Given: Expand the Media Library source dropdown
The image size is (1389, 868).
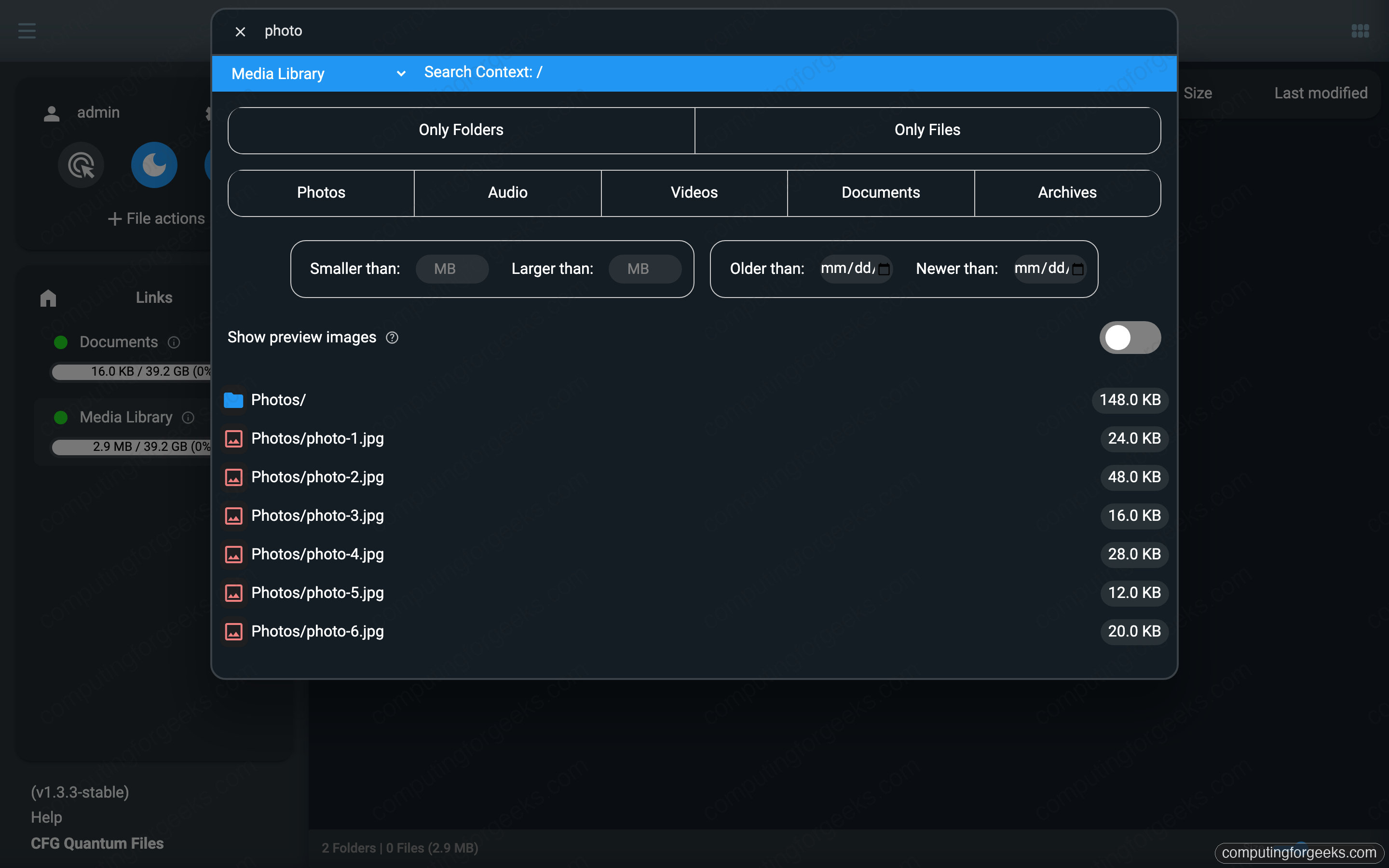Looking at the screenshot, I should click(x=318, y=73).
